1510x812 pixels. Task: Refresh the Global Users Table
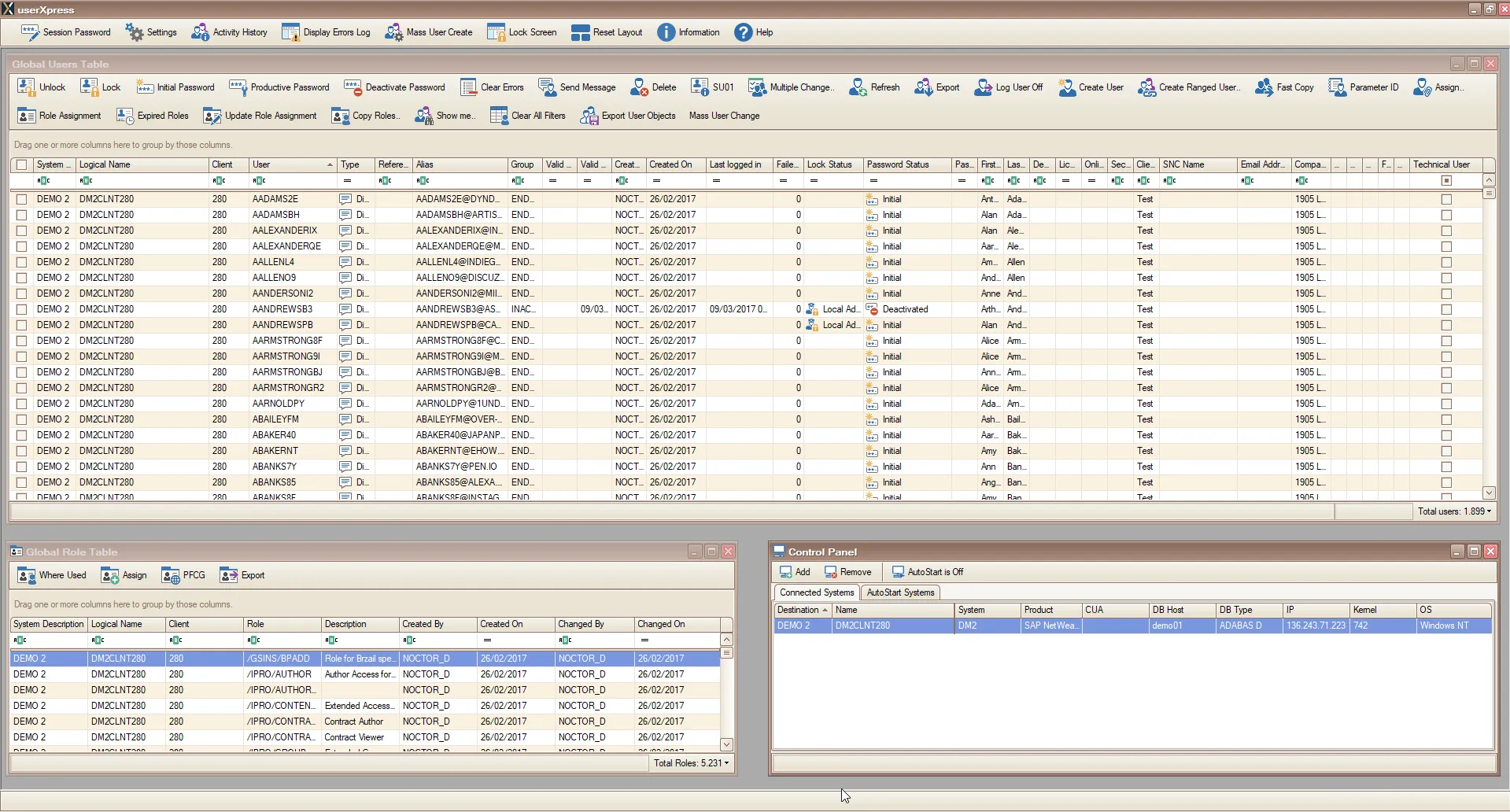(875, 87)
